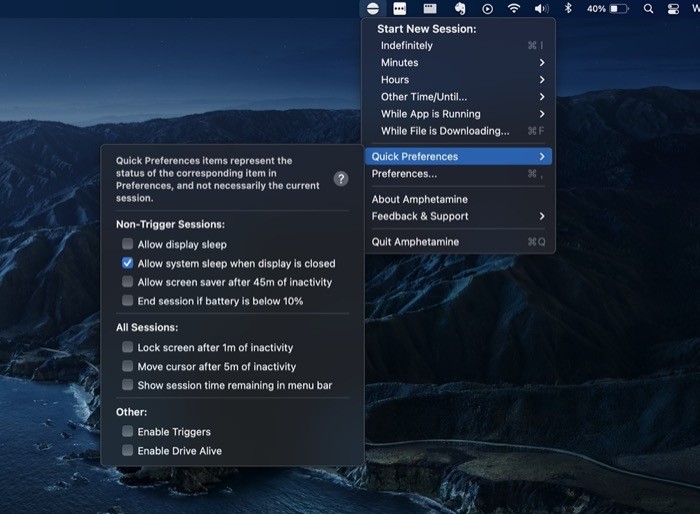This screenshot has width=700, height=514.
Task: Toggle Move cursor after 5m of inactivity
Action: [128, 366]
